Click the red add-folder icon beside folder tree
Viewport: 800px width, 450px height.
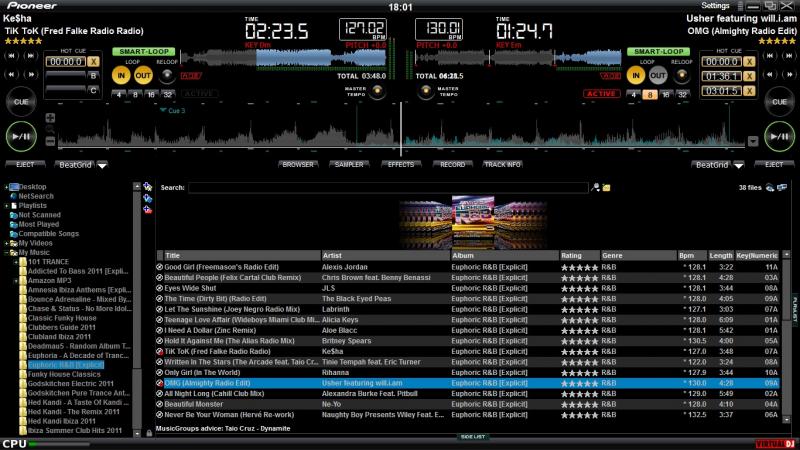pyautogui.click(x=147, y=209)
